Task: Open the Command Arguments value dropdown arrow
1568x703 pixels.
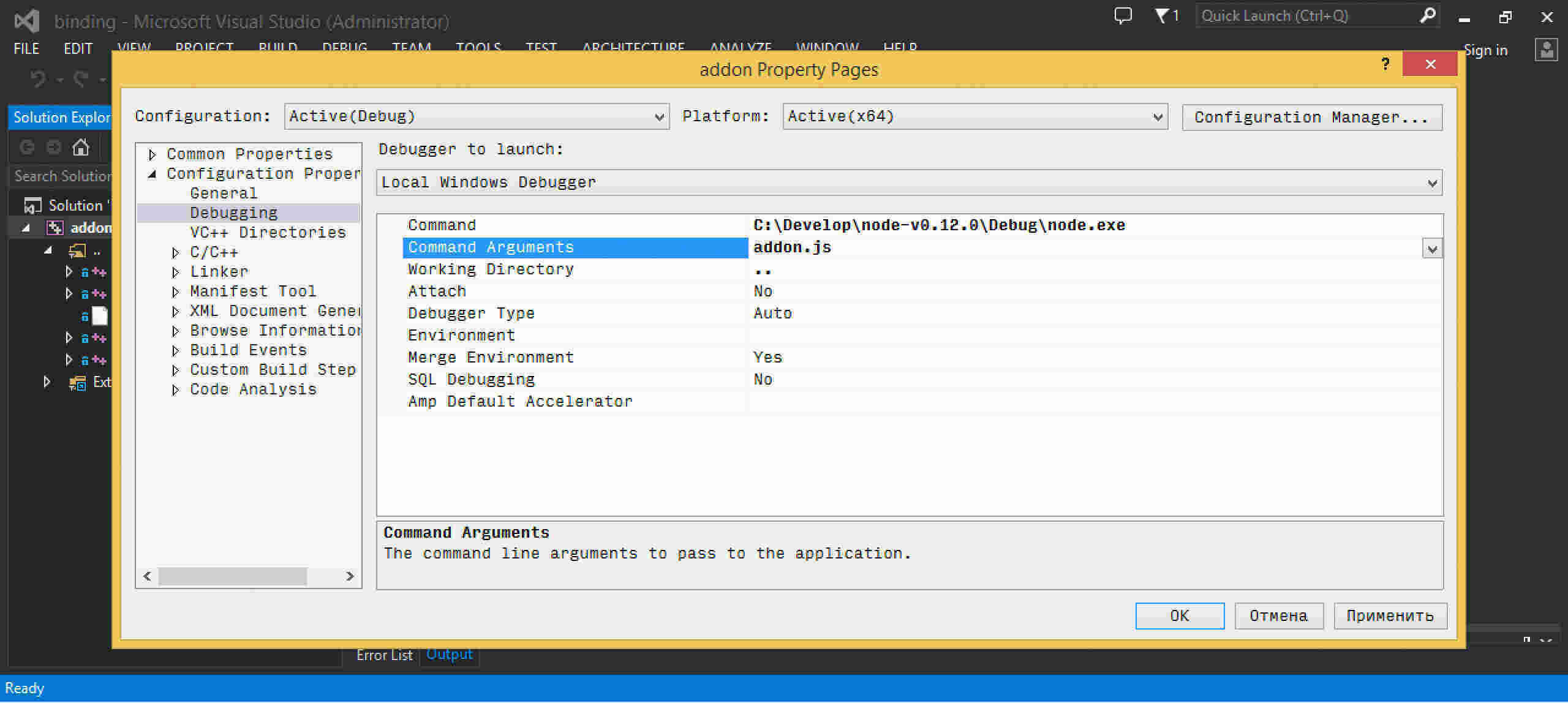Action: coord(1432,249)
